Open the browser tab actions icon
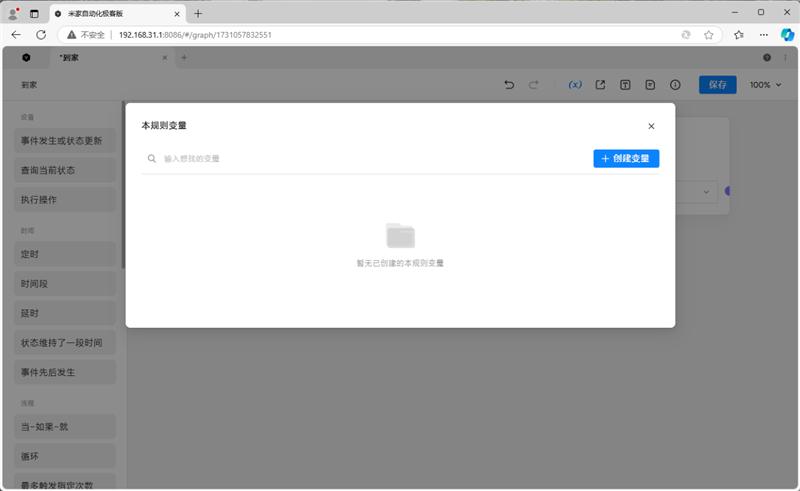 pos(34,14)
